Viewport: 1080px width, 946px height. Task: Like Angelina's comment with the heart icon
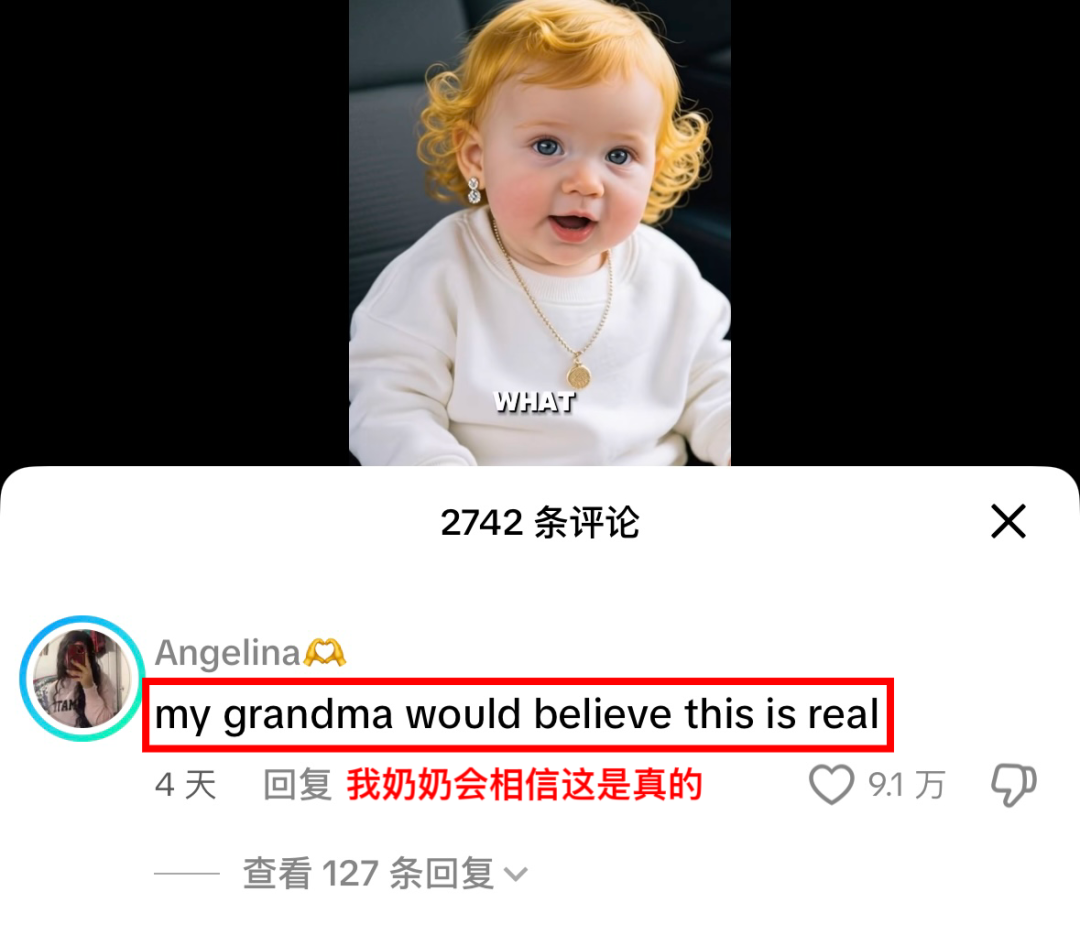click(x=831, y=784)
